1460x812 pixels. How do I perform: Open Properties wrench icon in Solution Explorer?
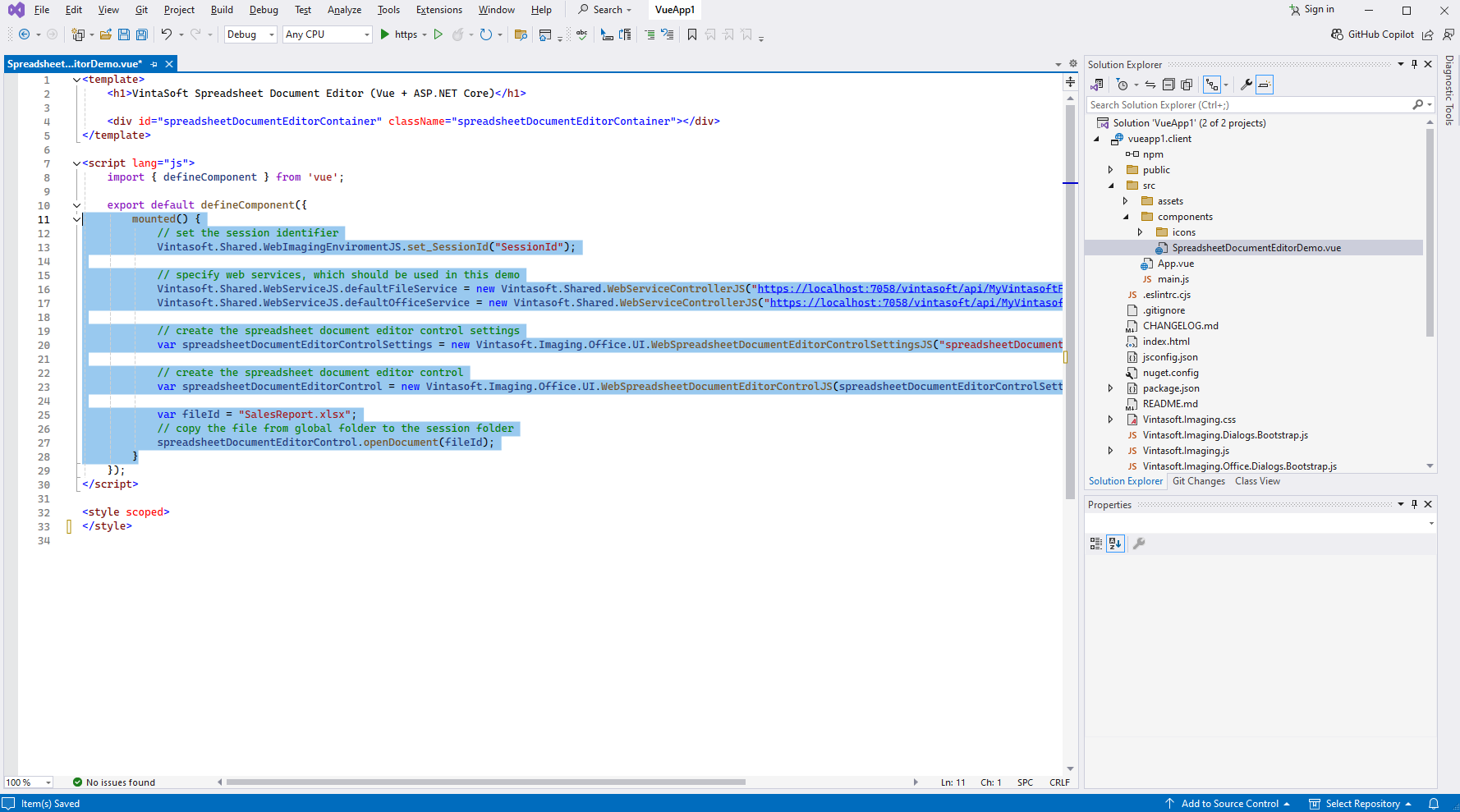pyautogui.click(x=1246, y=85)
